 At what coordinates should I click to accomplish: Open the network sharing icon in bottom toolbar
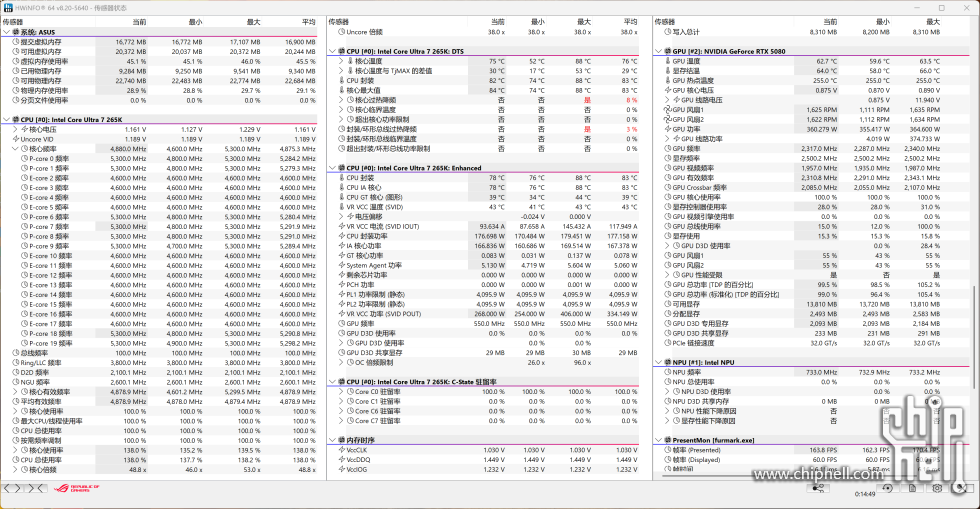818,488
